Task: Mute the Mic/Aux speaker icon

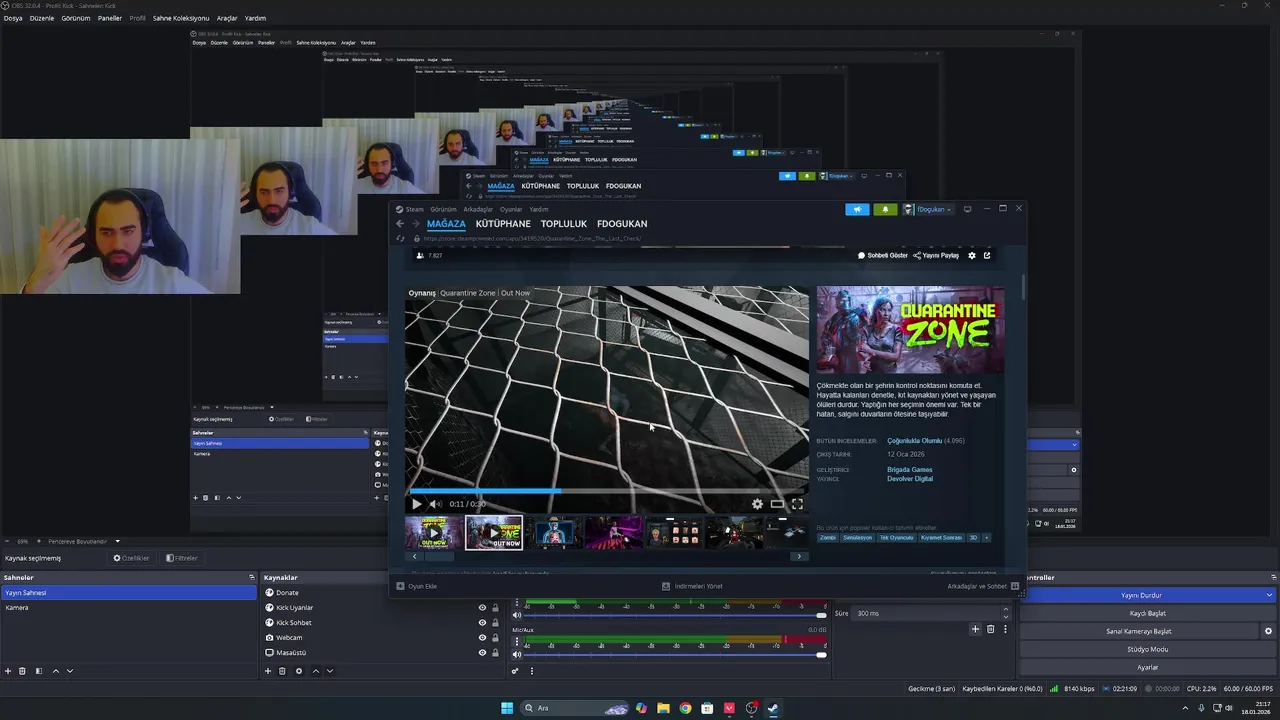Action: coord(518,654)
